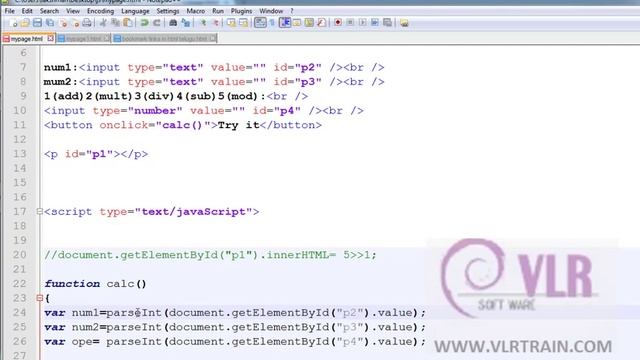Viewport: 640px width, 360px height.
Task: Click the <p id="p1"> line
Action: tap(96, 154)
